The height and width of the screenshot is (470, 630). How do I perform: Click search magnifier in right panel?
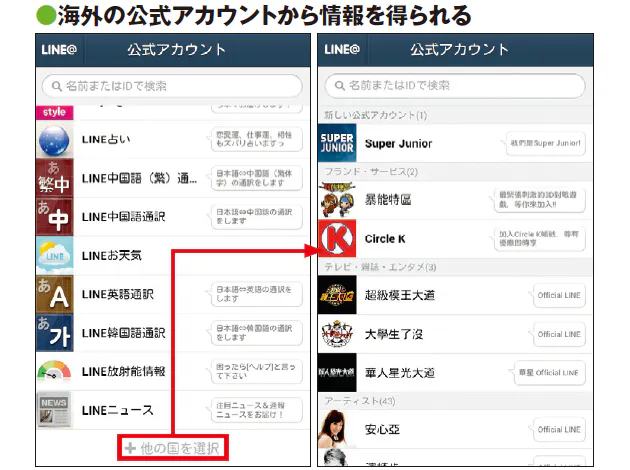tap(340, 86)
